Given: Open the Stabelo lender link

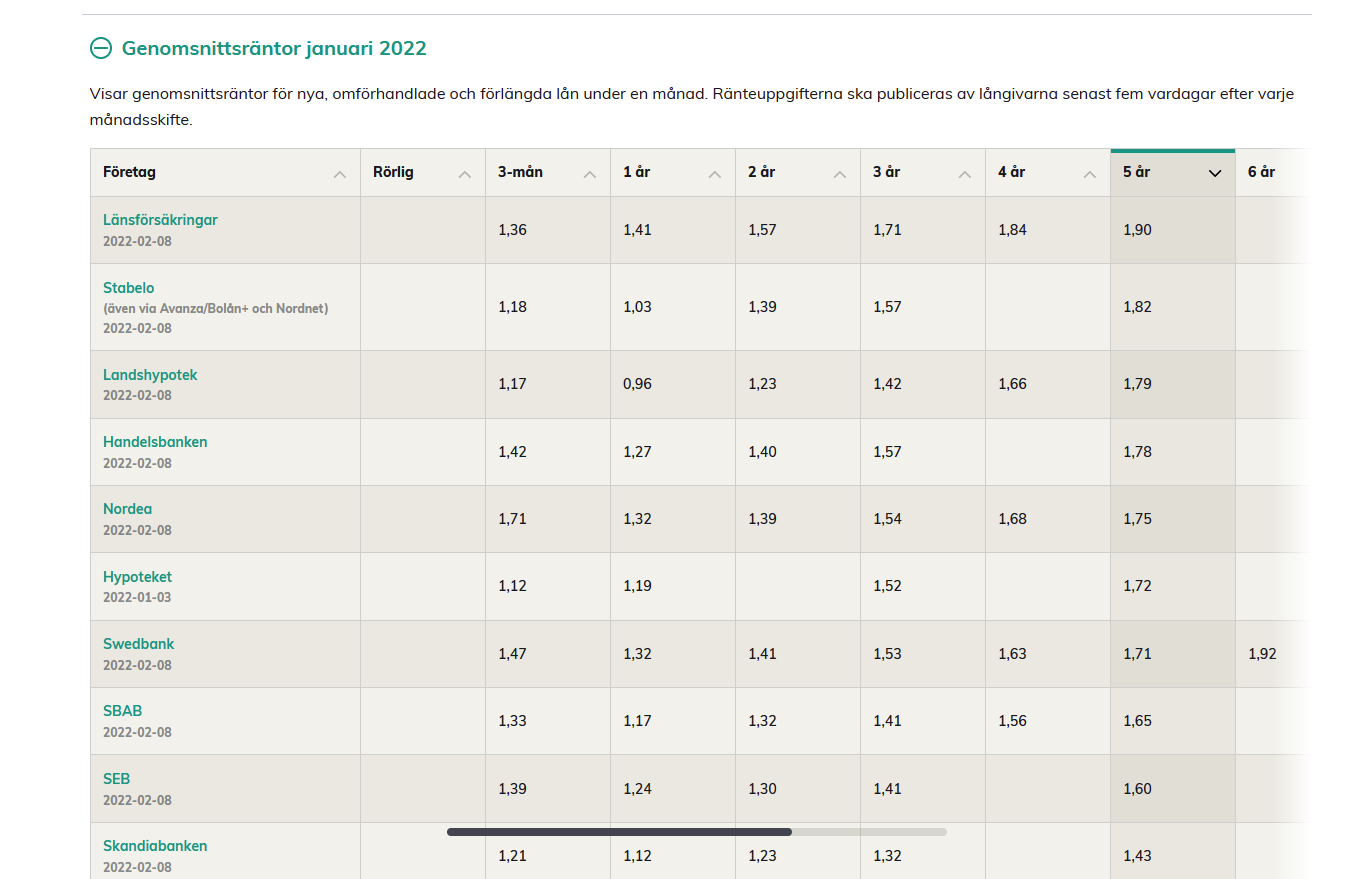Looking at the screenshot, I should [129, 288].
